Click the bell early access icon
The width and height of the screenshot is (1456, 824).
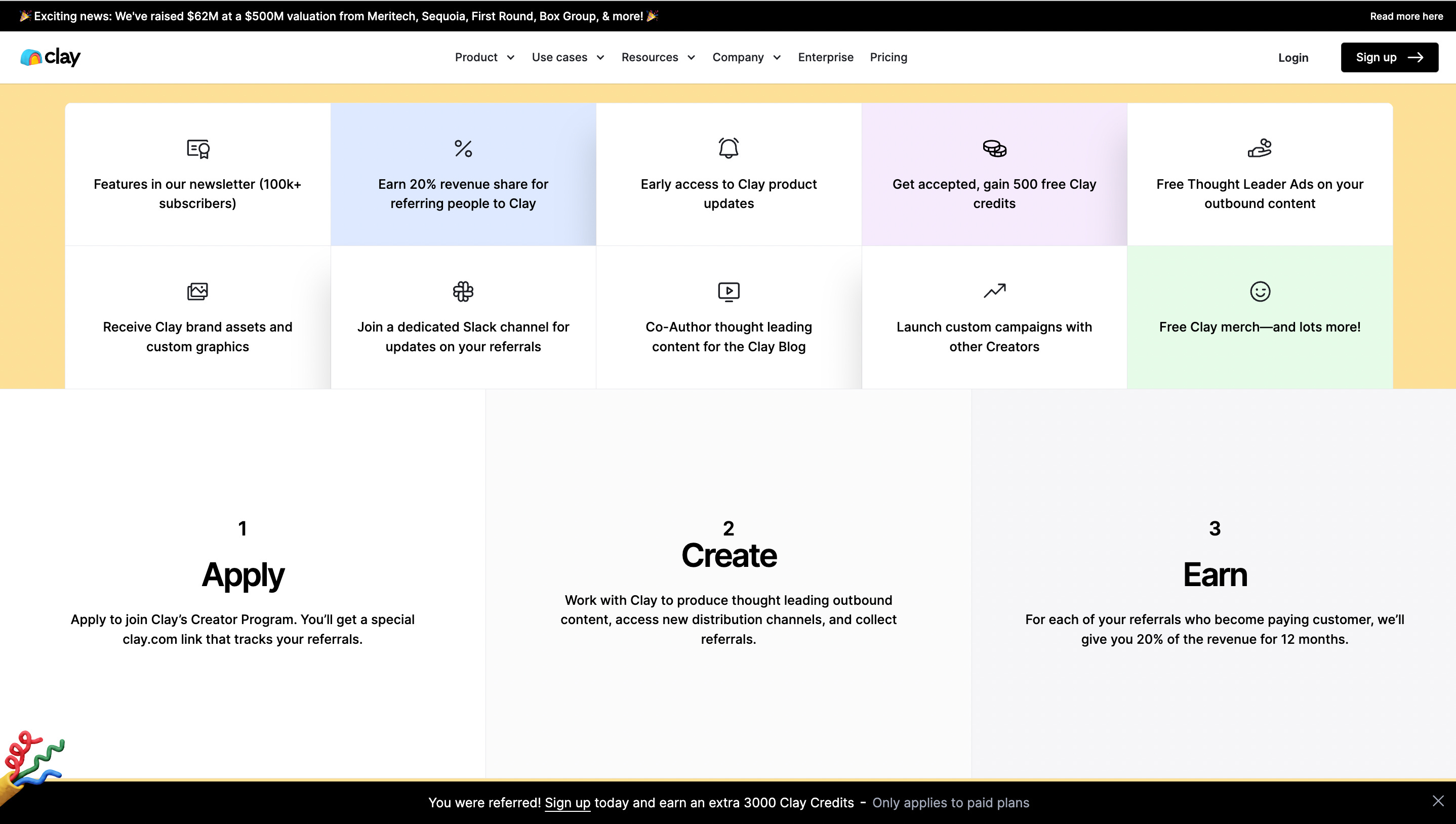729,148
